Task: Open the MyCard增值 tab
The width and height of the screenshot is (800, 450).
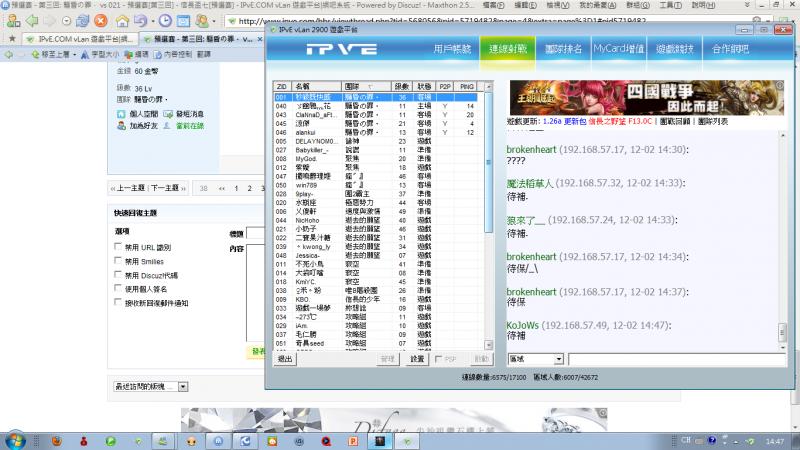Action: (x=619, y=49)
